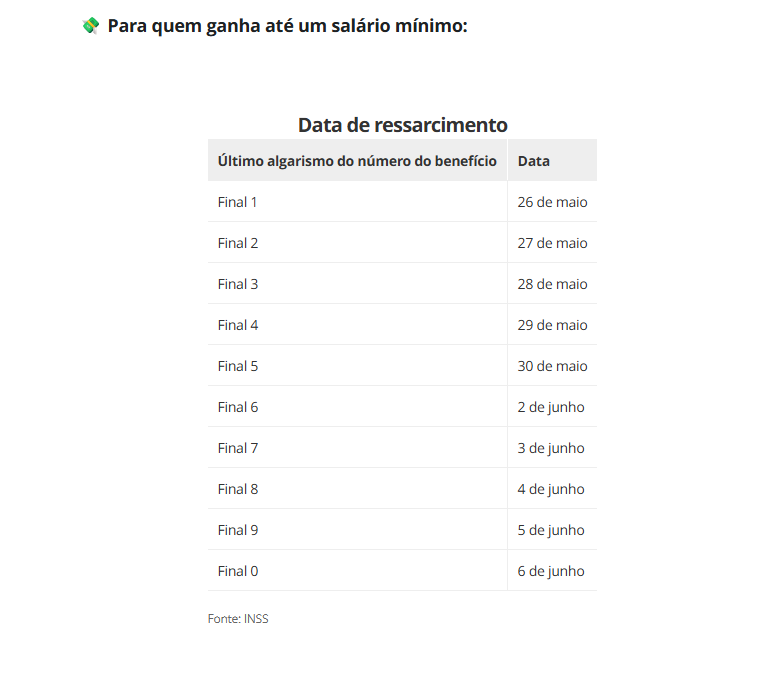
Task: Select the Final 6 row cell
Action: point(357,407)
